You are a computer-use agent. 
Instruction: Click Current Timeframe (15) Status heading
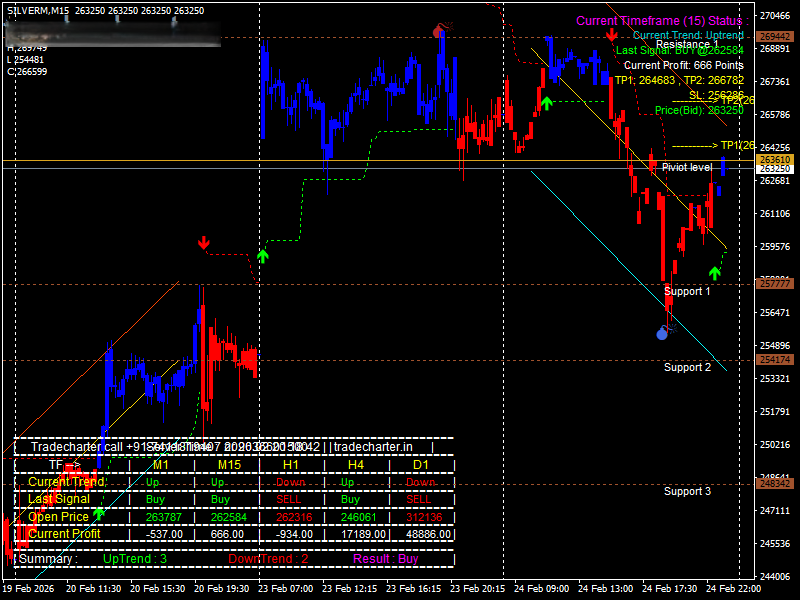point(662,21)
